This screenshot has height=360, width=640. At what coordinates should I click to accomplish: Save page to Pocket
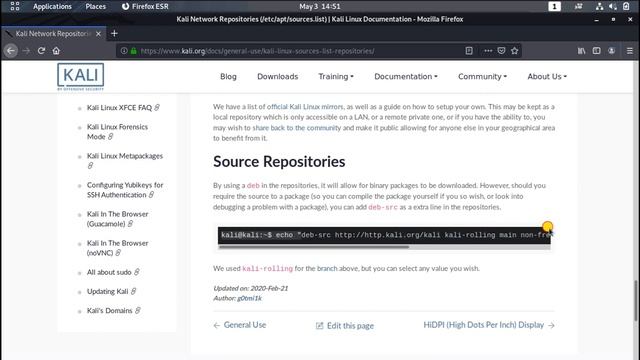(x=501, y=51)
